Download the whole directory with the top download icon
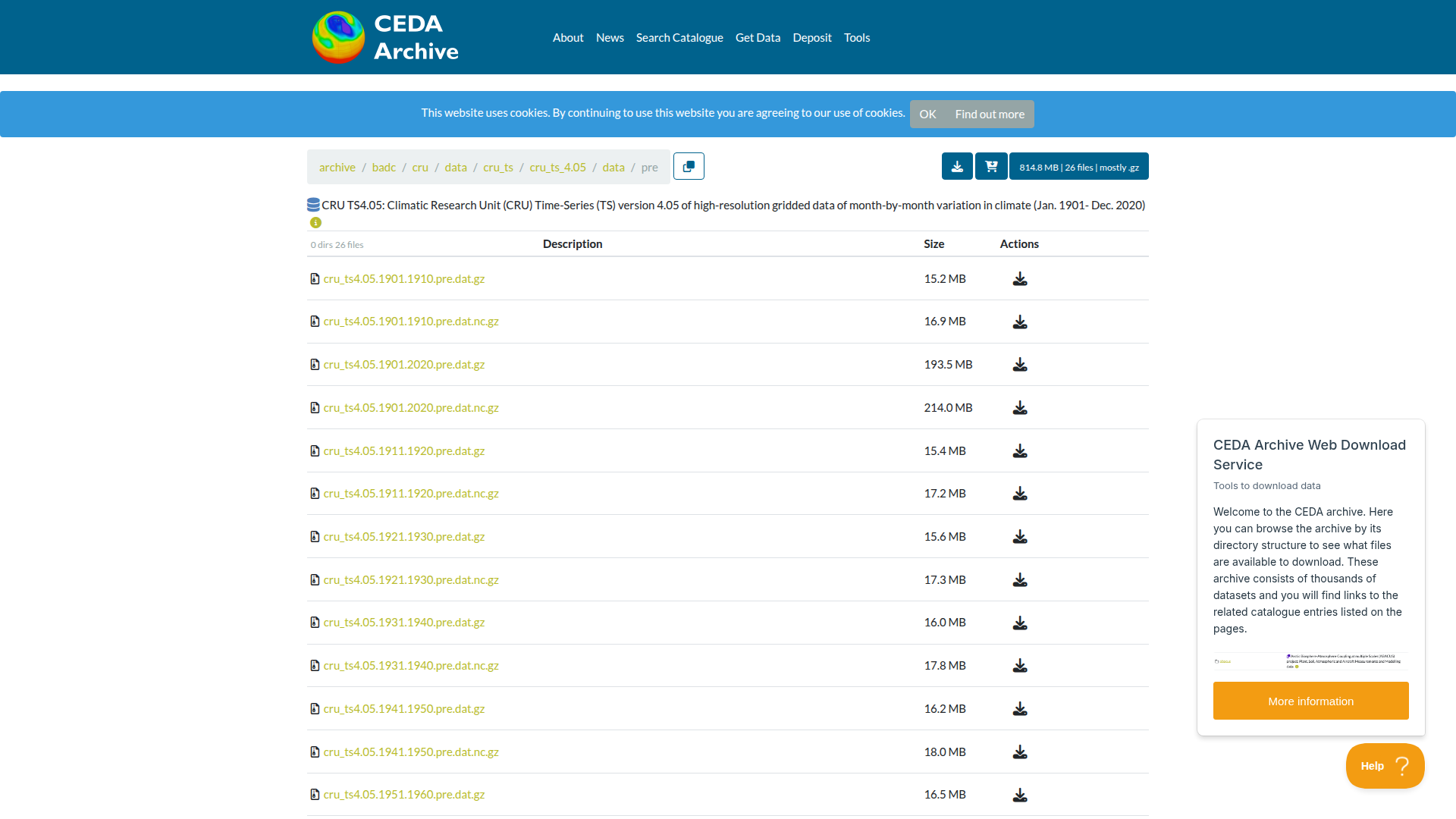The width and height of the screenshot is (1456, 819). (x=957, y=166)
